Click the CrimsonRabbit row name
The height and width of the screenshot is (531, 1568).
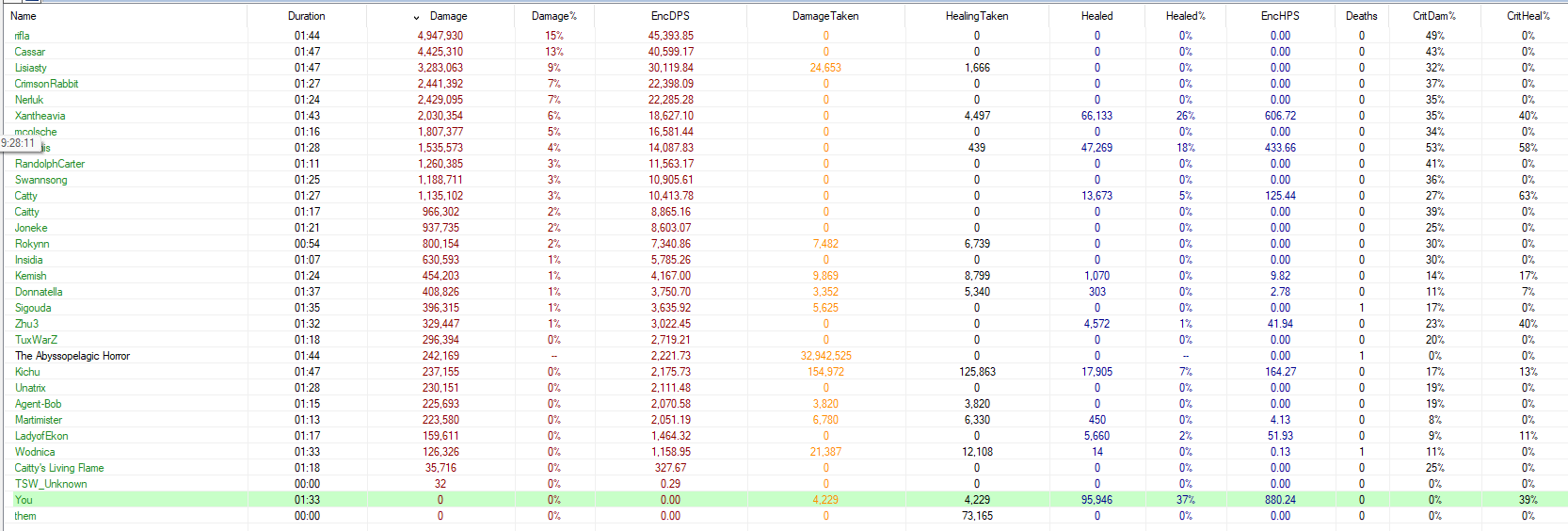46,84
